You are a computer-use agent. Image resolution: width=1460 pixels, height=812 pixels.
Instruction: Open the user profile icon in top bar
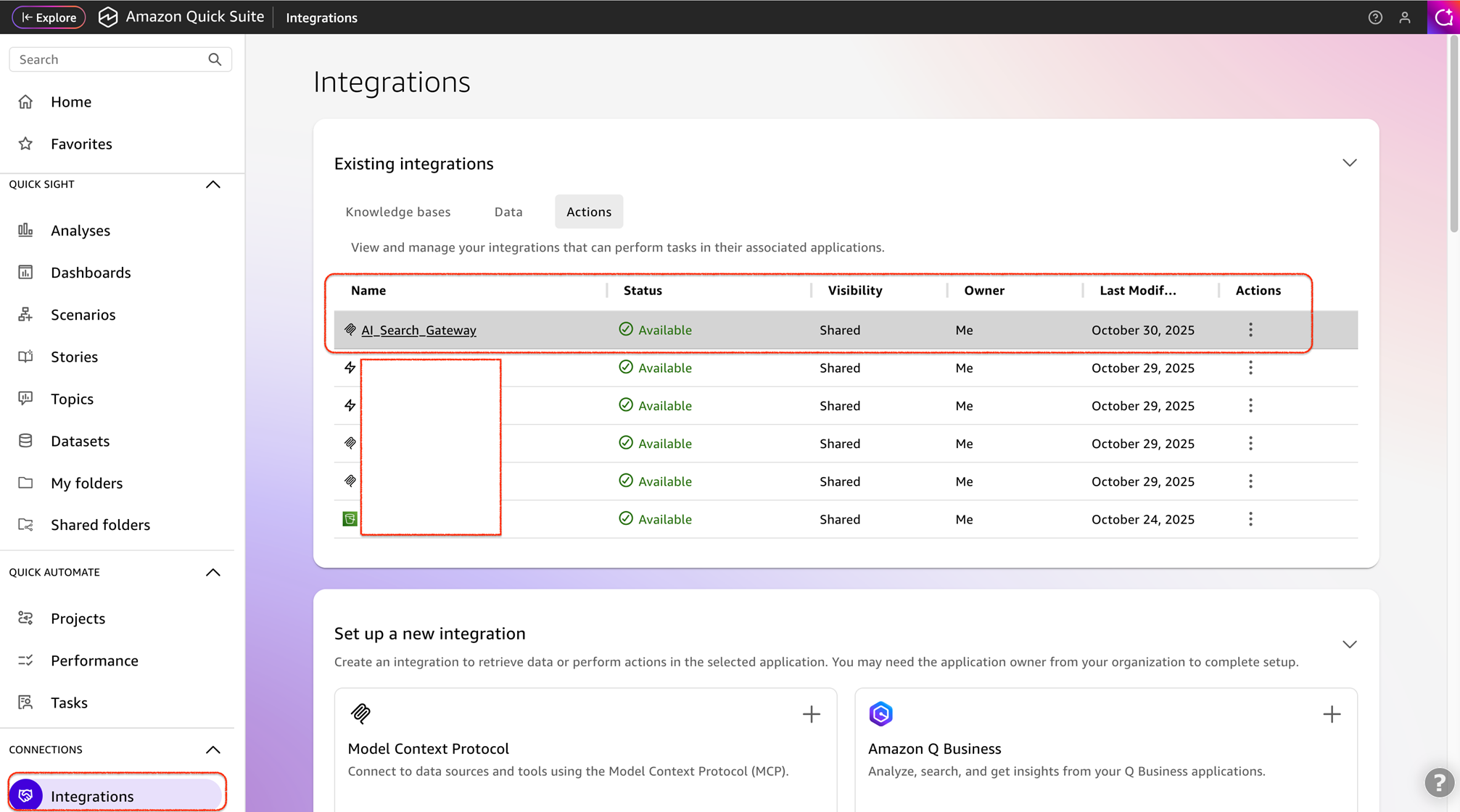1405,17
